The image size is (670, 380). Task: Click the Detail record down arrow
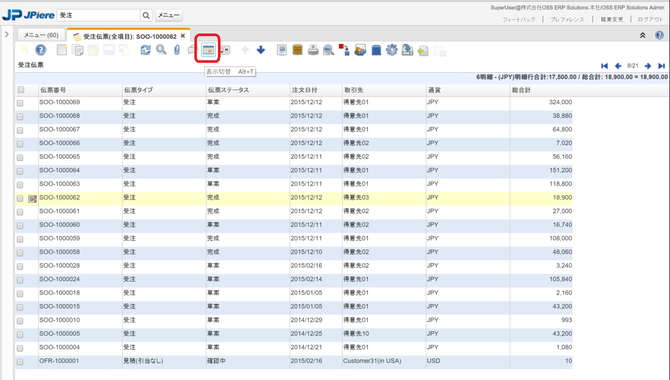pos(261,50)
